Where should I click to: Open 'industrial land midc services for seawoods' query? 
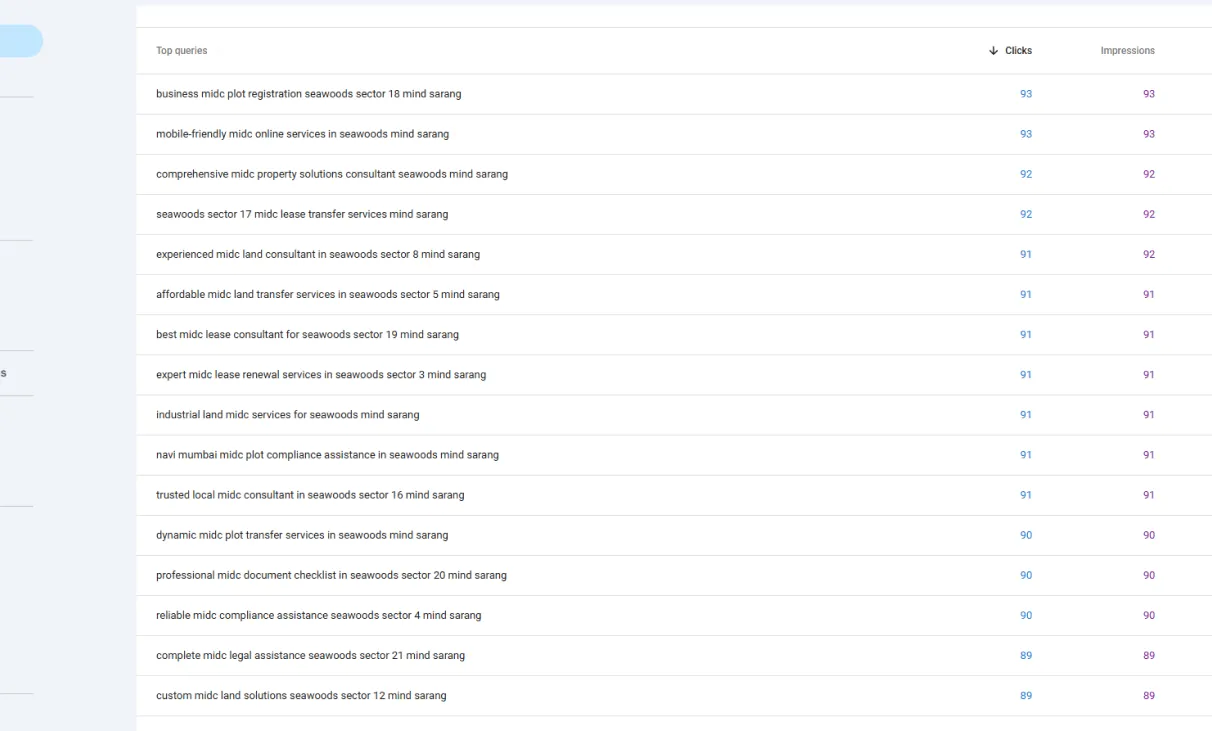287,414
